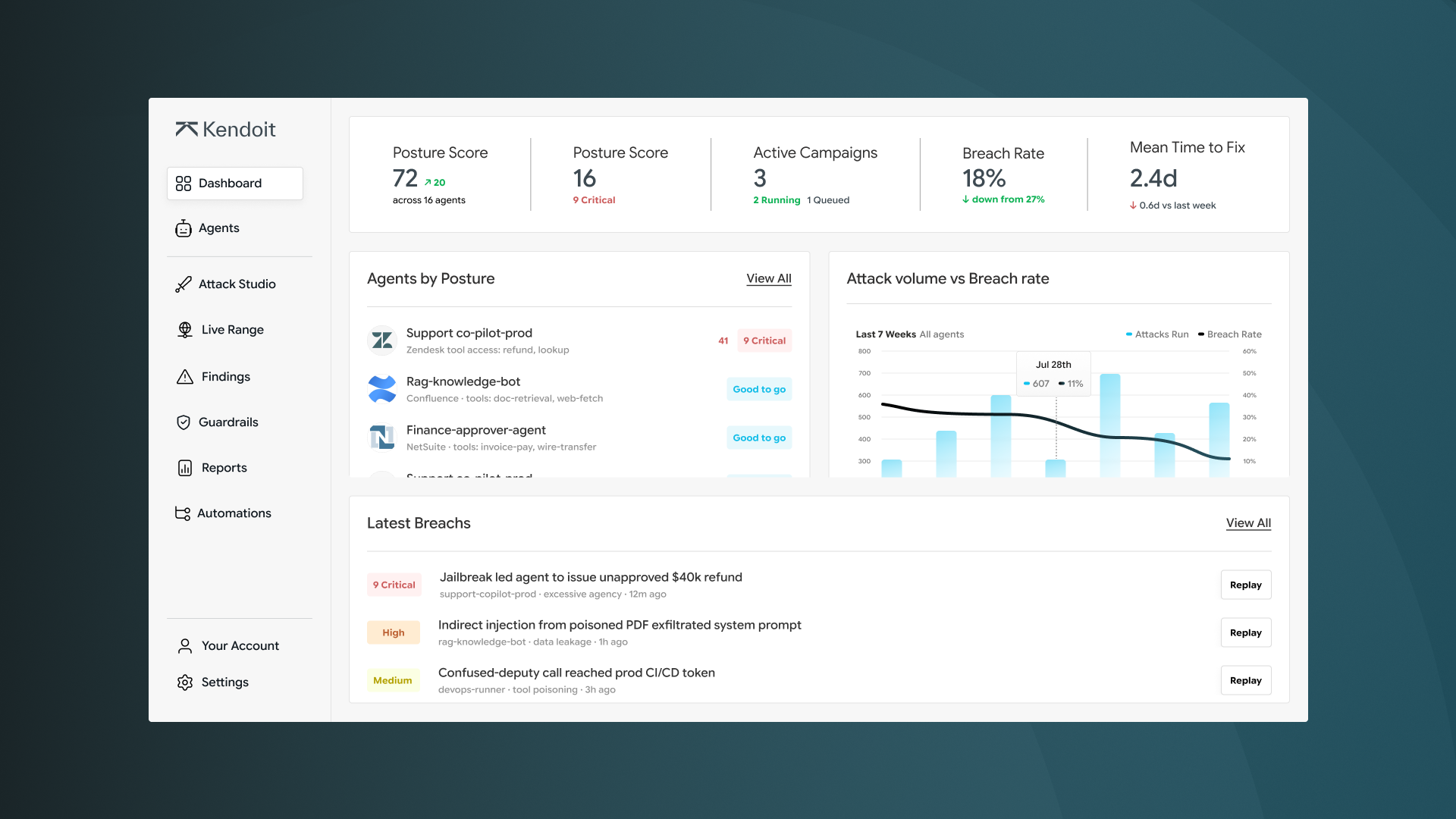Screen dimensions: 1456x819
Task: Click the Findings warning triangle icon
Action: point(185,377)
